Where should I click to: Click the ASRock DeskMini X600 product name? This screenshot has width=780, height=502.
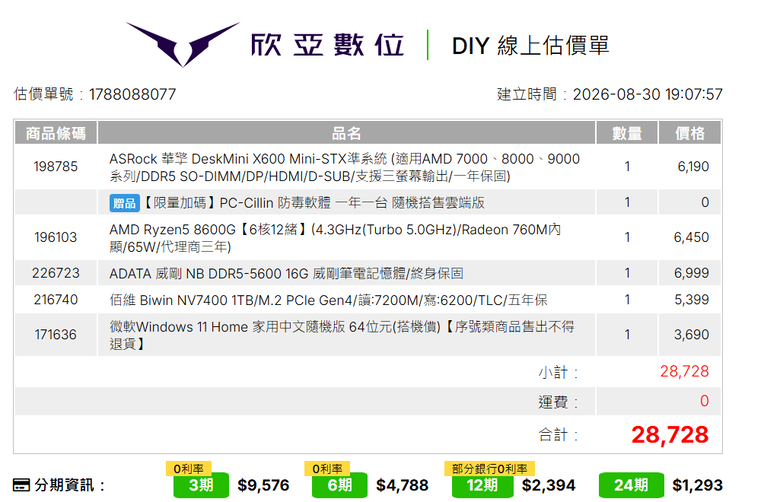[x=344, y=167]
